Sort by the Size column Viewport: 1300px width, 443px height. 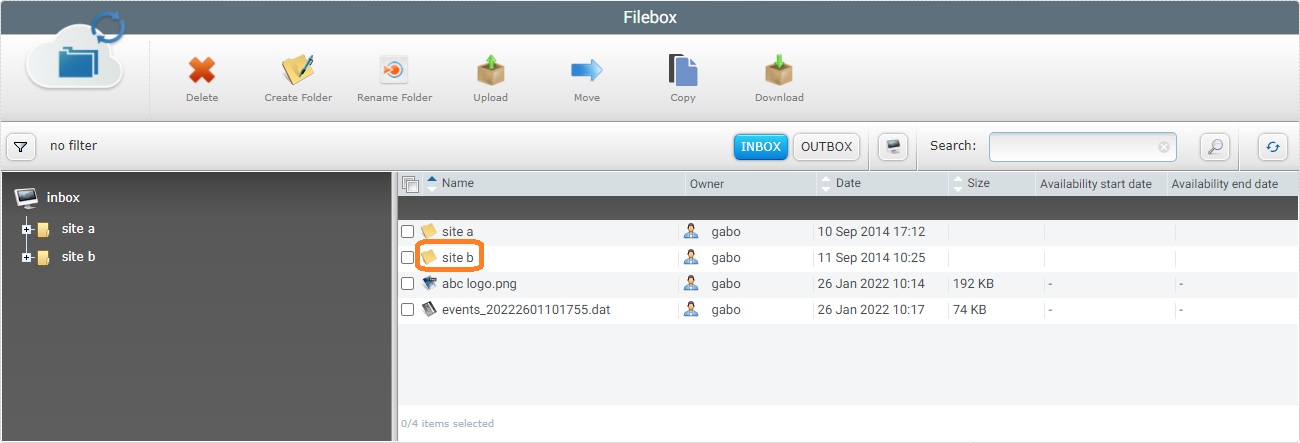(978, 184)
